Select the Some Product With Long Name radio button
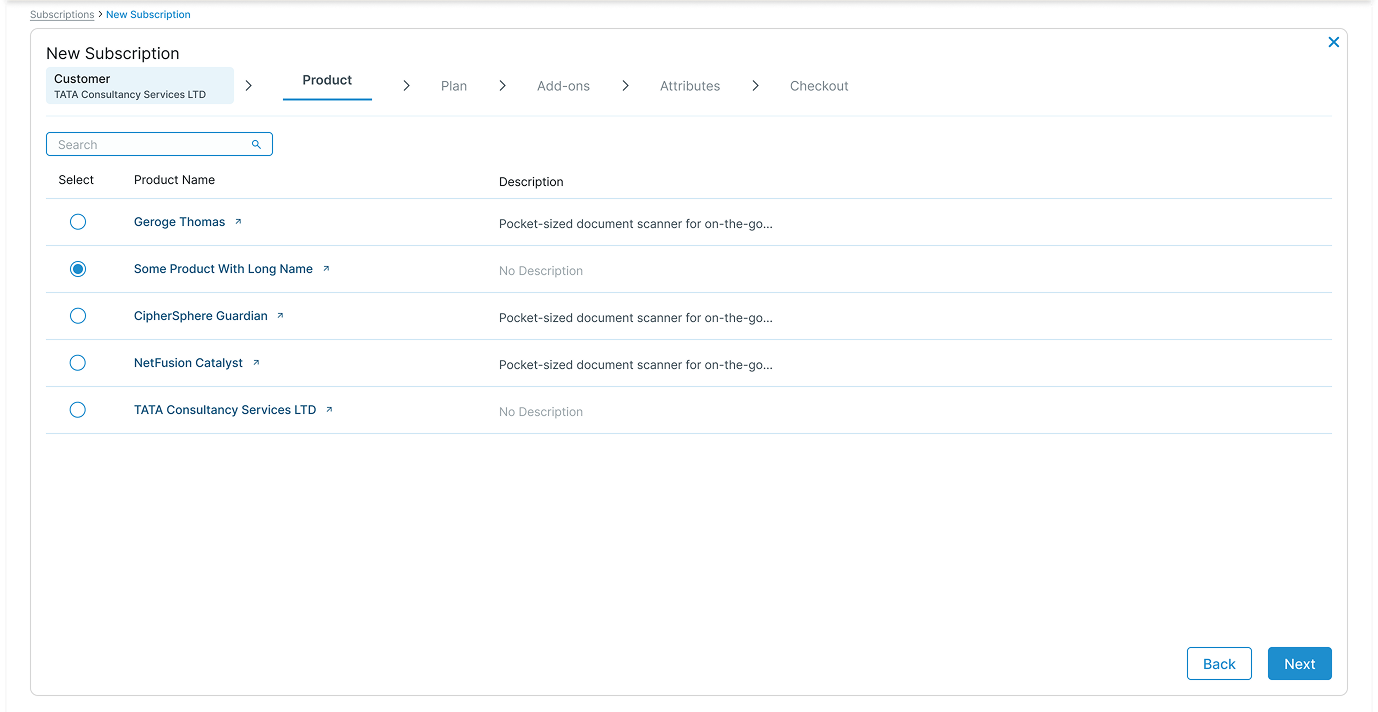 (x=78, y=269)
